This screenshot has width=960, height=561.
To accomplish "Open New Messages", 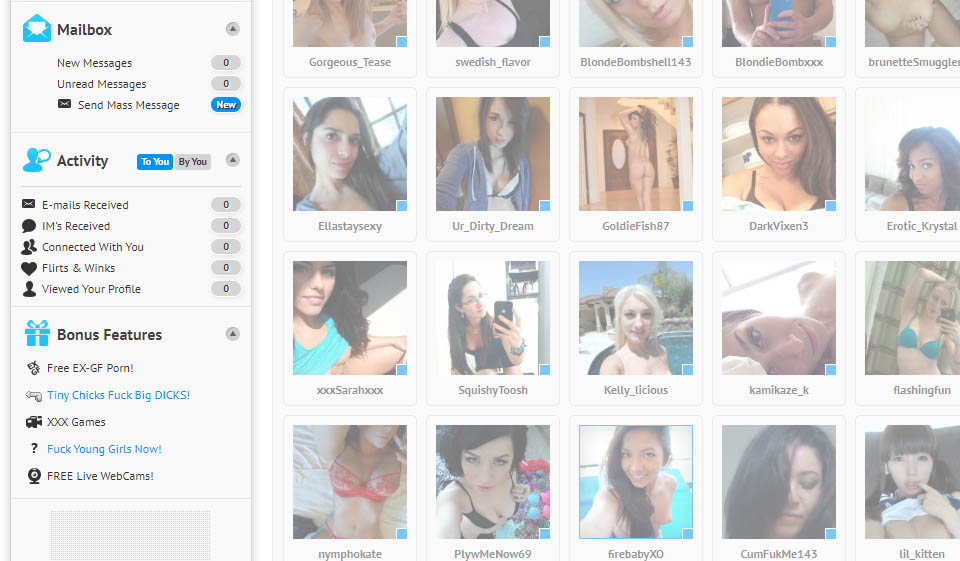I will 94,63.
